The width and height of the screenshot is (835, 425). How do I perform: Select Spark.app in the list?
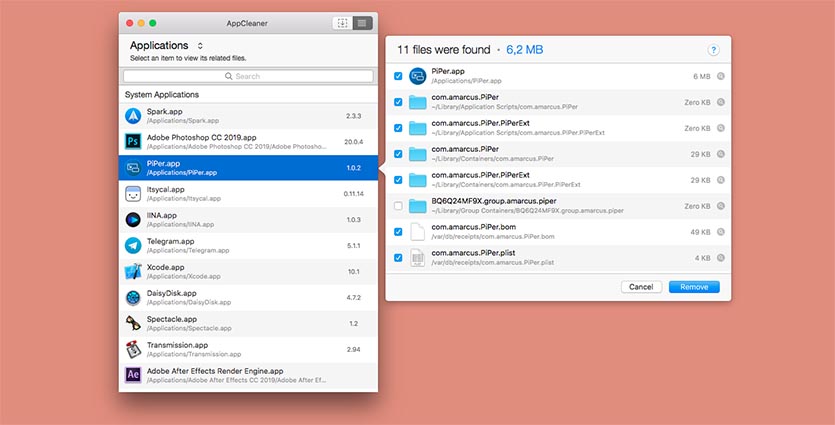[x=248, y=116]
